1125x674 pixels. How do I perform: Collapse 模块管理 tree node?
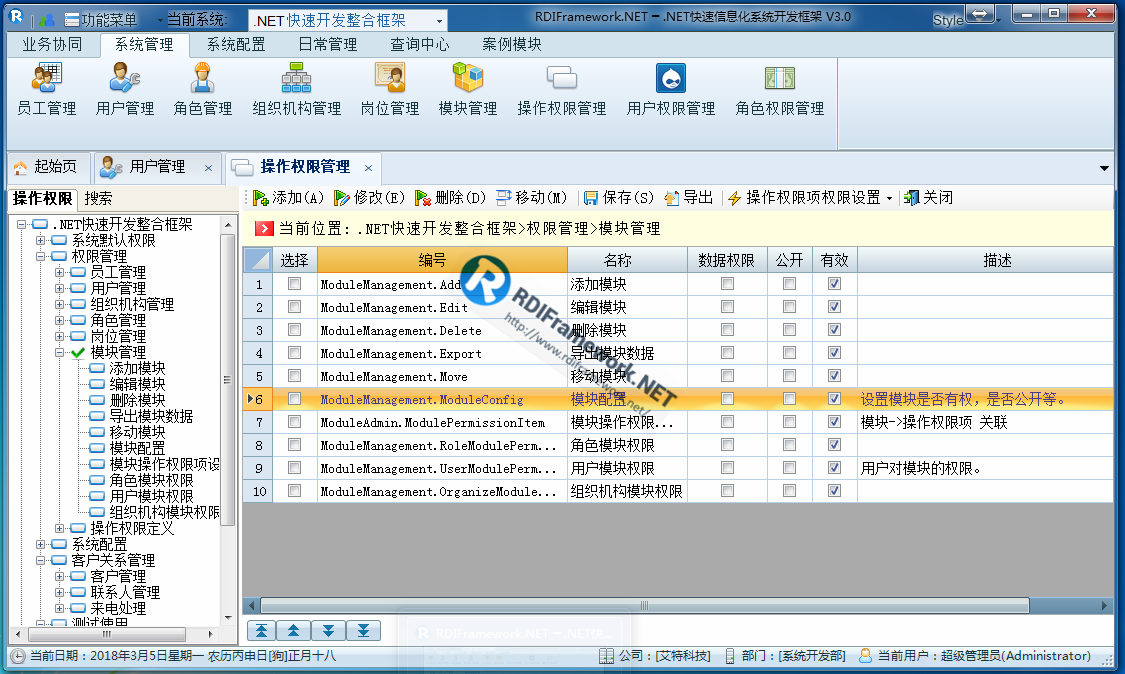tap(60, 352)
